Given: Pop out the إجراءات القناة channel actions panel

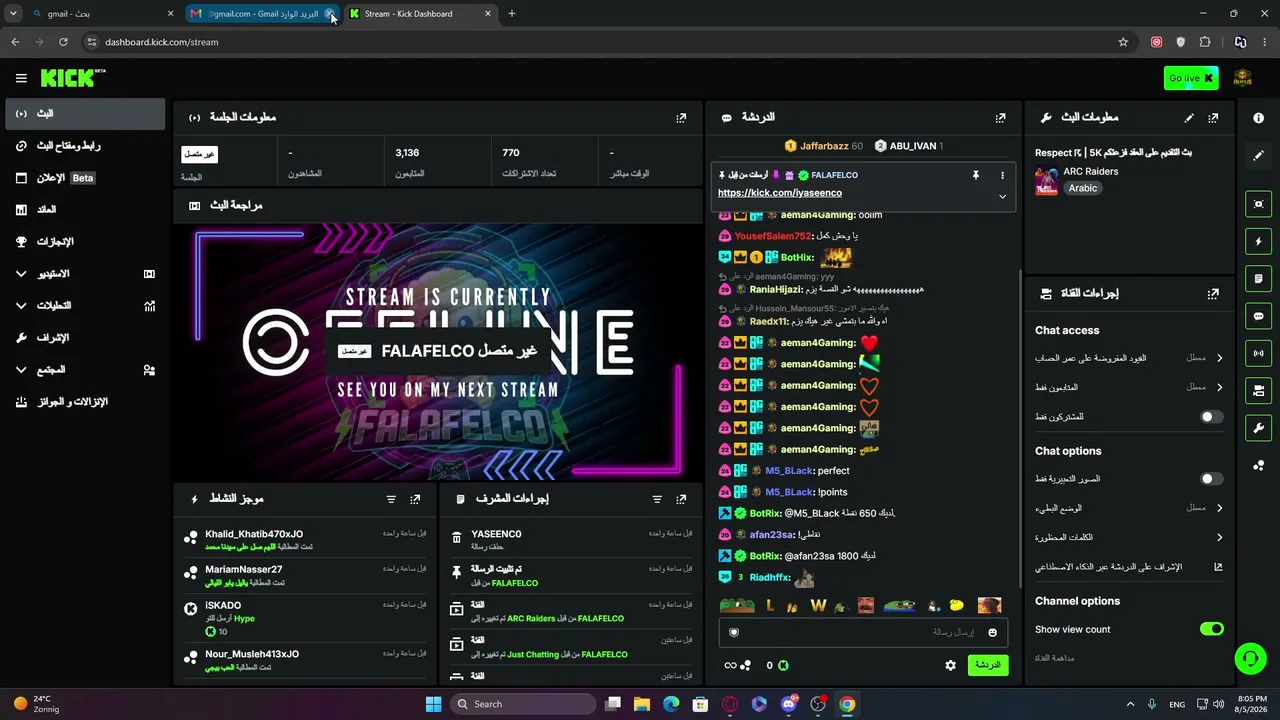Looking at the screenshot, I should pyautogui.click(x=1213, y=294).
